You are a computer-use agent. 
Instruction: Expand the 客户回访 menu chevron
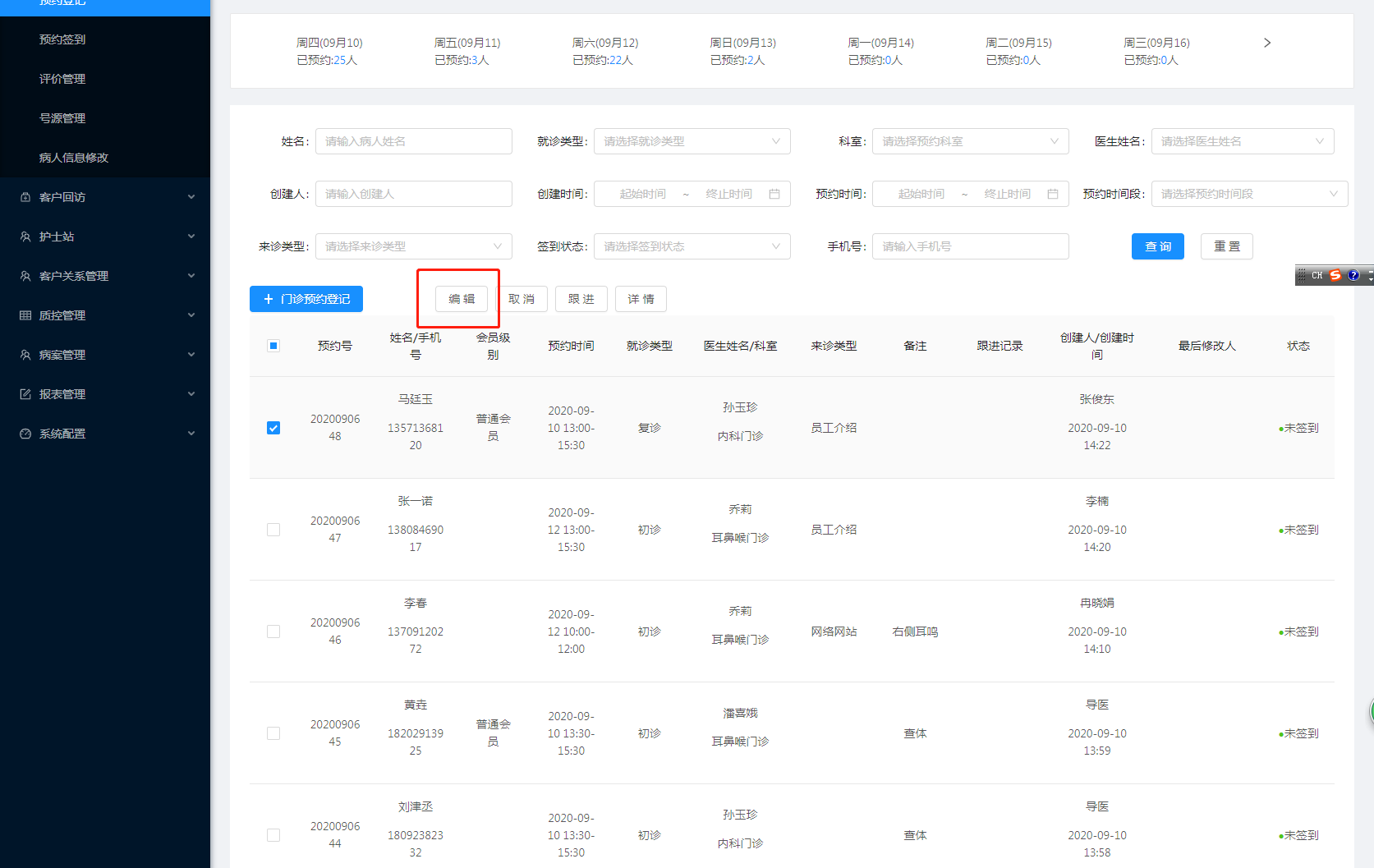191,197
